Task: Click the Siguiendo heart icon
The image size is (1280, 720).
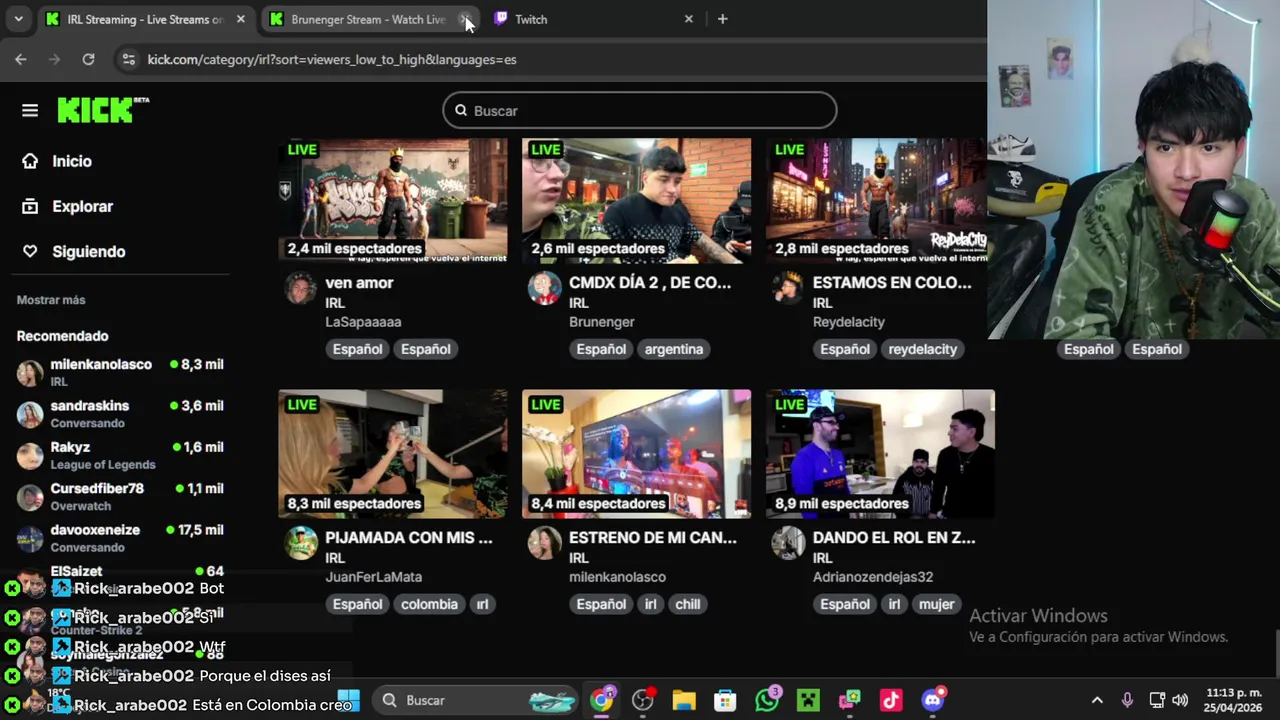Action: (30, 251)
